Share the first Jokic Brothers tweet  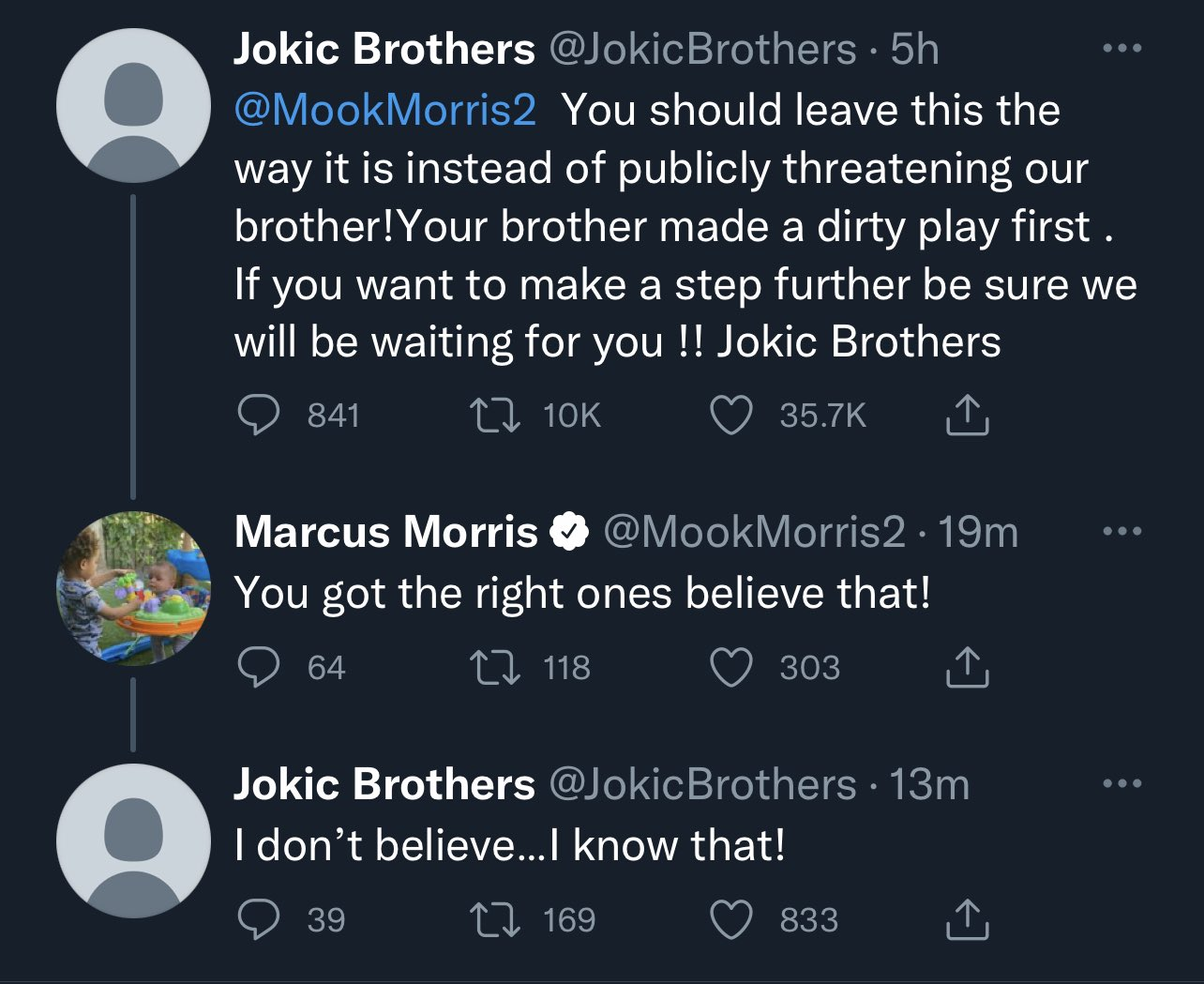tap(967, 416)
